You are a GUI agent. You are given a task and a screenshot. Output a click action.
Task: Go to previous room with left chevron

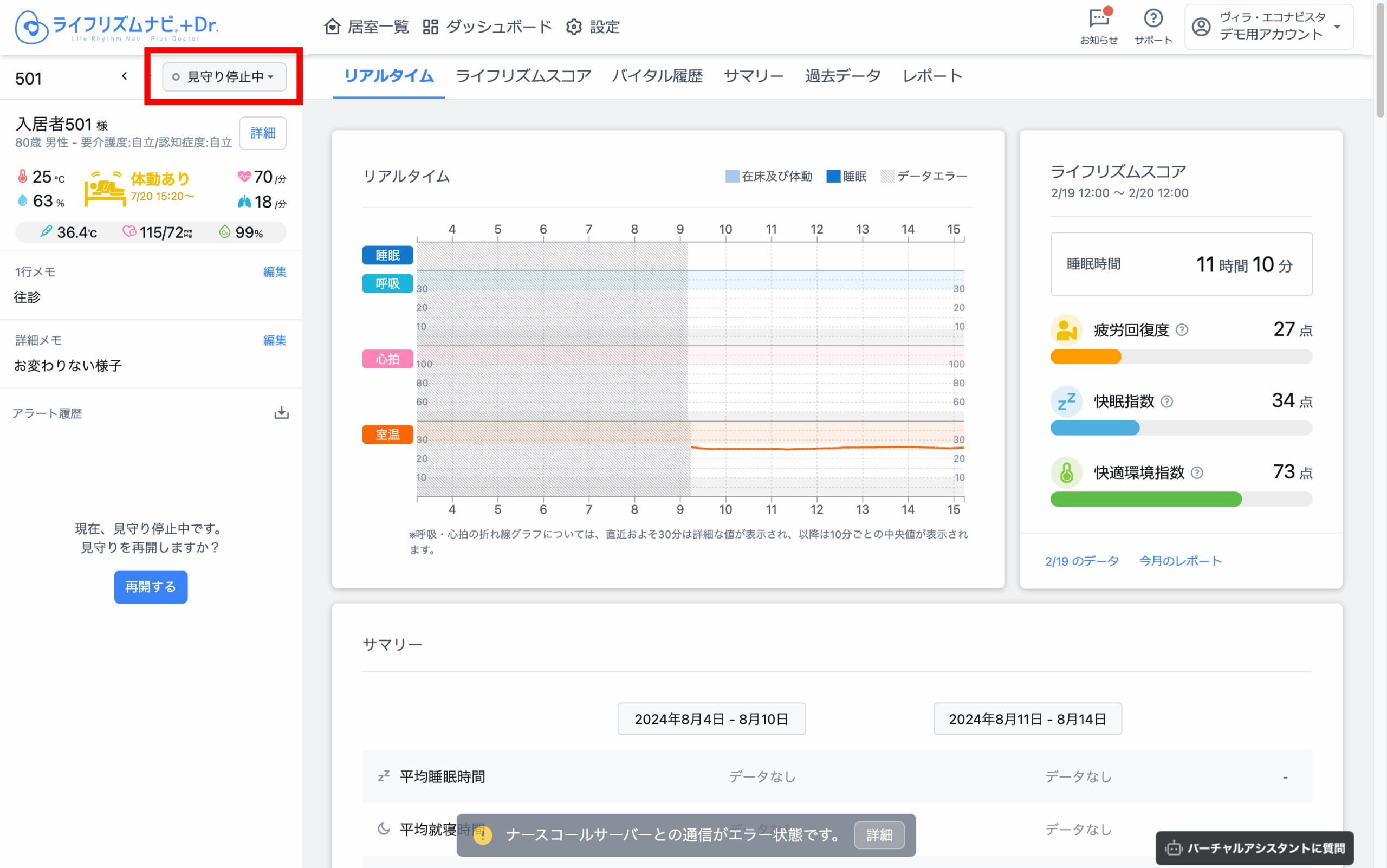coord(124,76)
